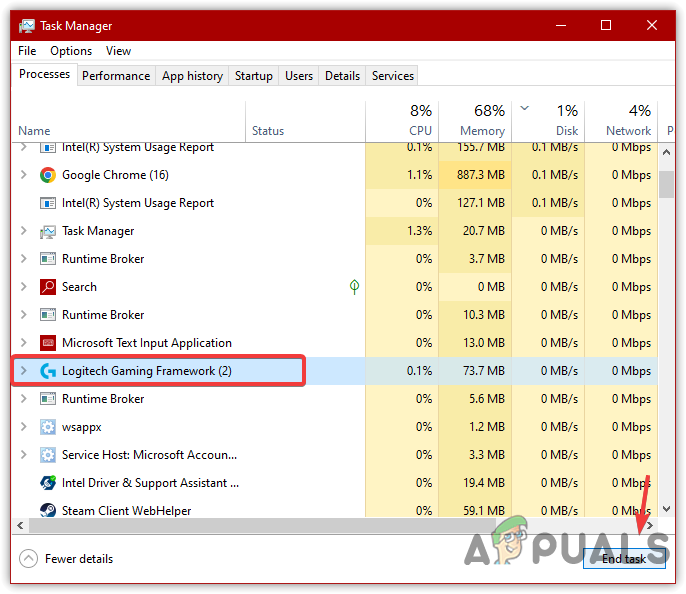This screenshot has width=686, height=594.
Task: Sort by the Disk column header
Action: pyautogui.click(x=548, y=122)
